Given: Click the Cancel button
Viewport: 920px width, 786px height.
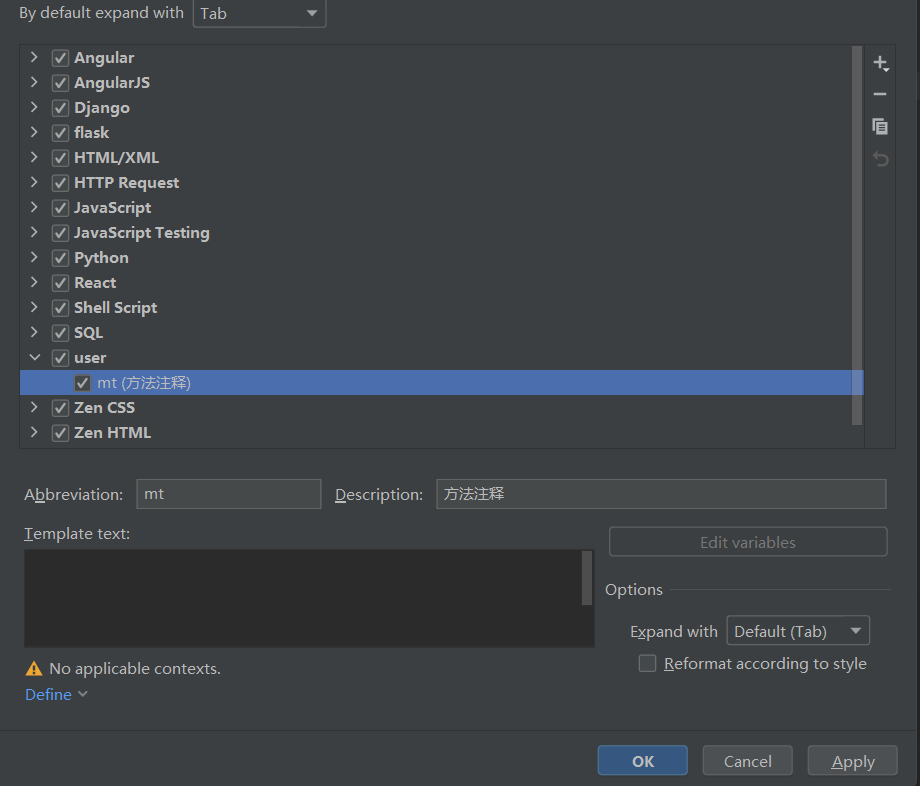Looking at the screenshot, I should coord(748,761).
